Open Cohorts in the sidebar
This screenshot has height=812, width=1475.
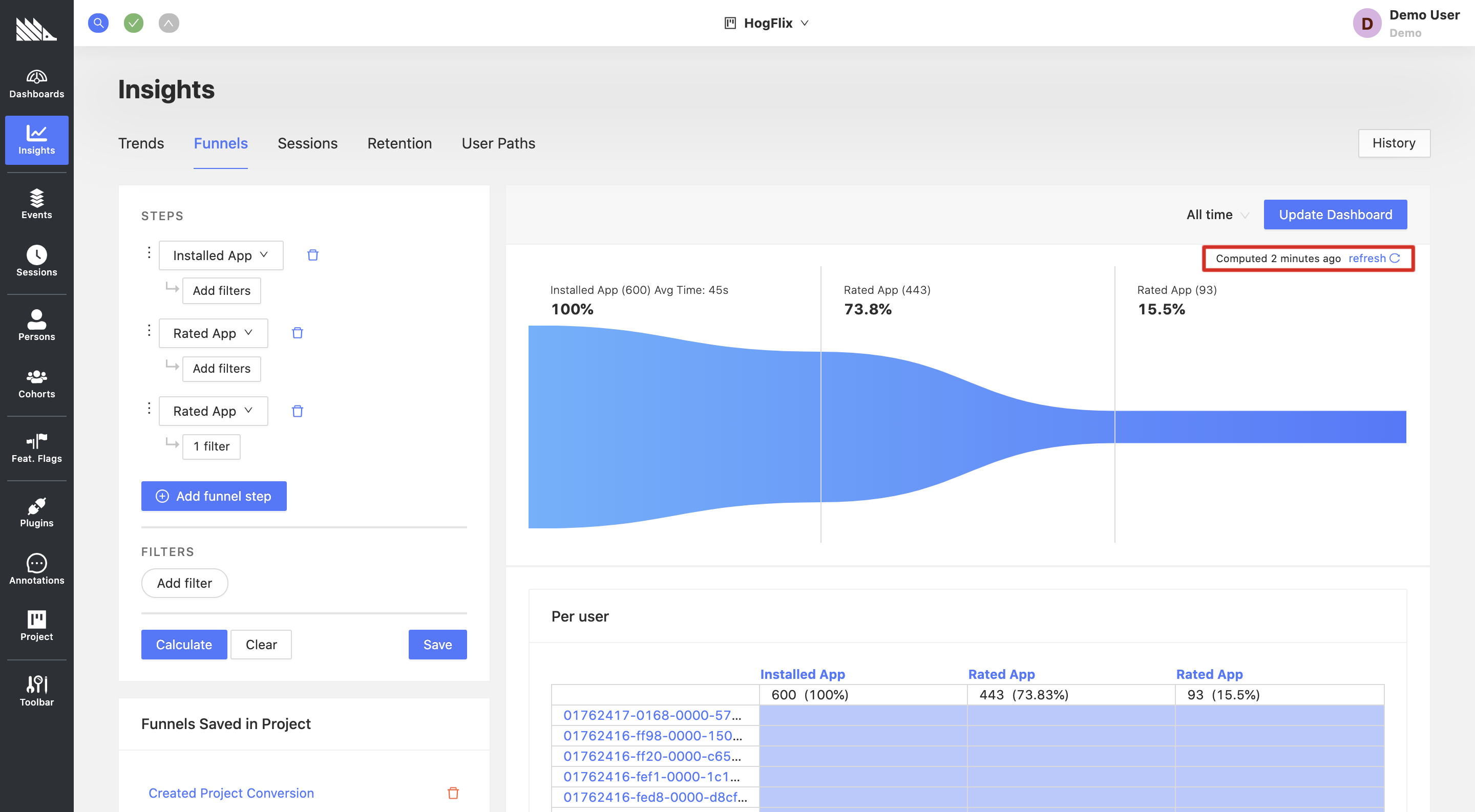click(x=37, y=383)
